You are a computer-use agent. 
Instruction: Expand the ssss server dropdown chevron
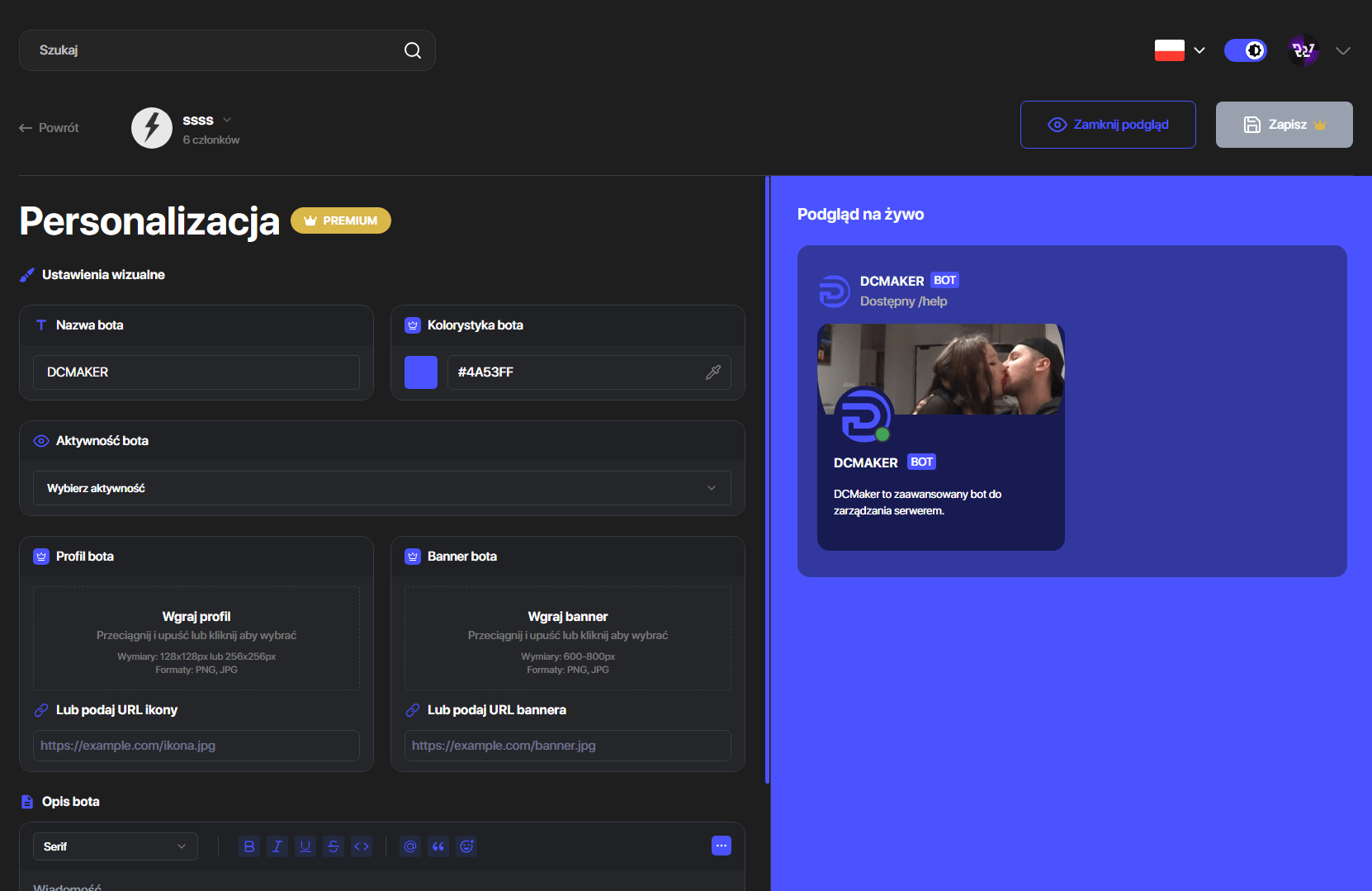pos(227,120)
